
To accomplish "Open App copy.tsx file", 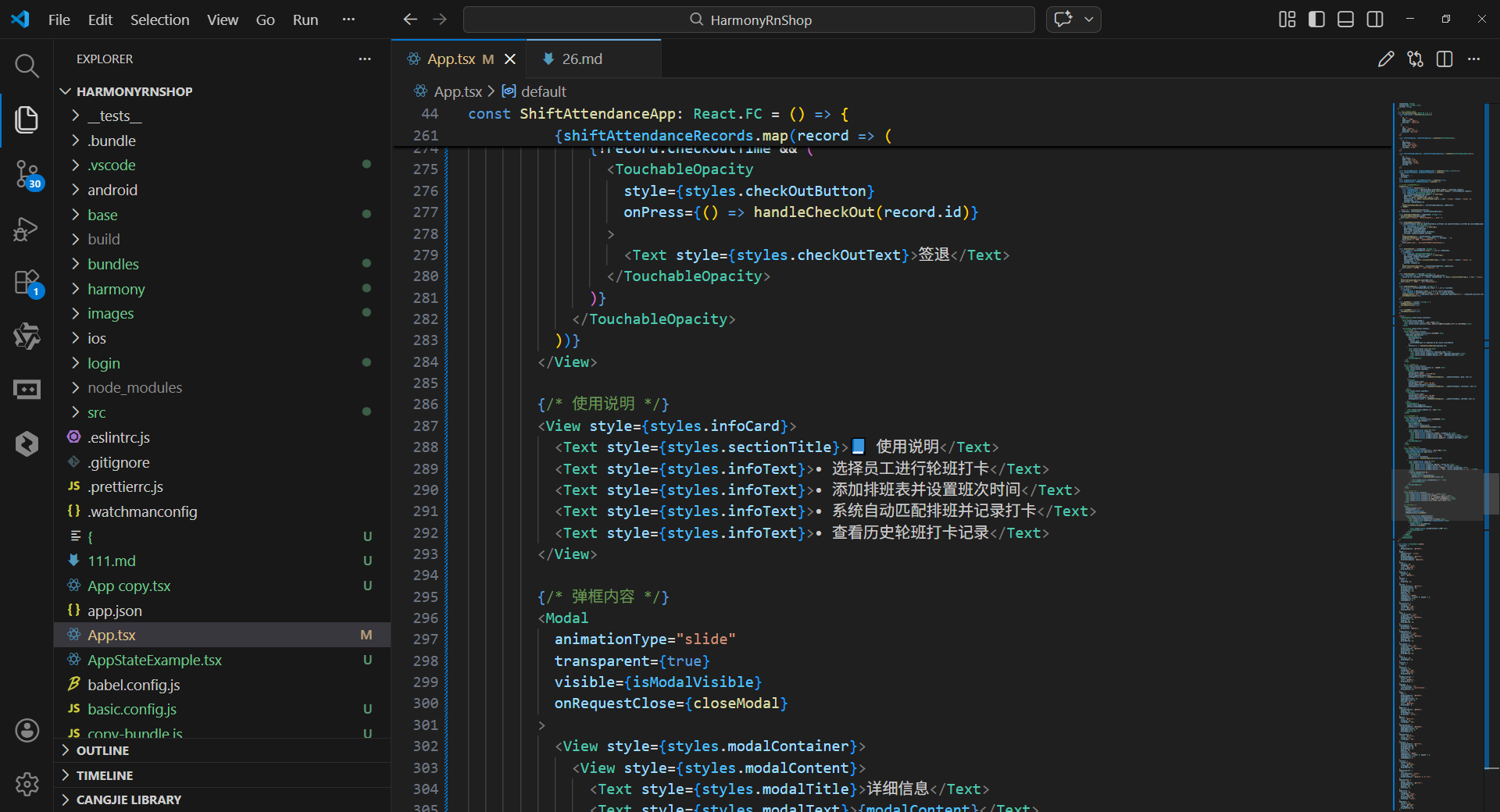I will click(222, 586).
